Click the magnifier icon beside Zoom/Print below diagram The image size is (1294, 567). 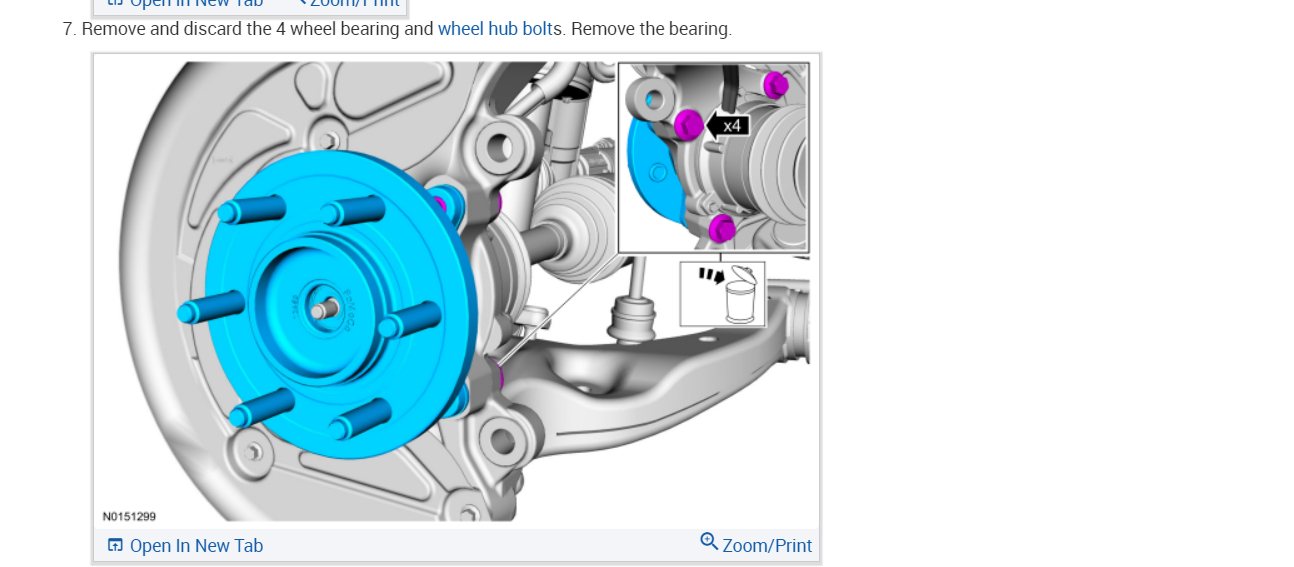click(709, 542)
